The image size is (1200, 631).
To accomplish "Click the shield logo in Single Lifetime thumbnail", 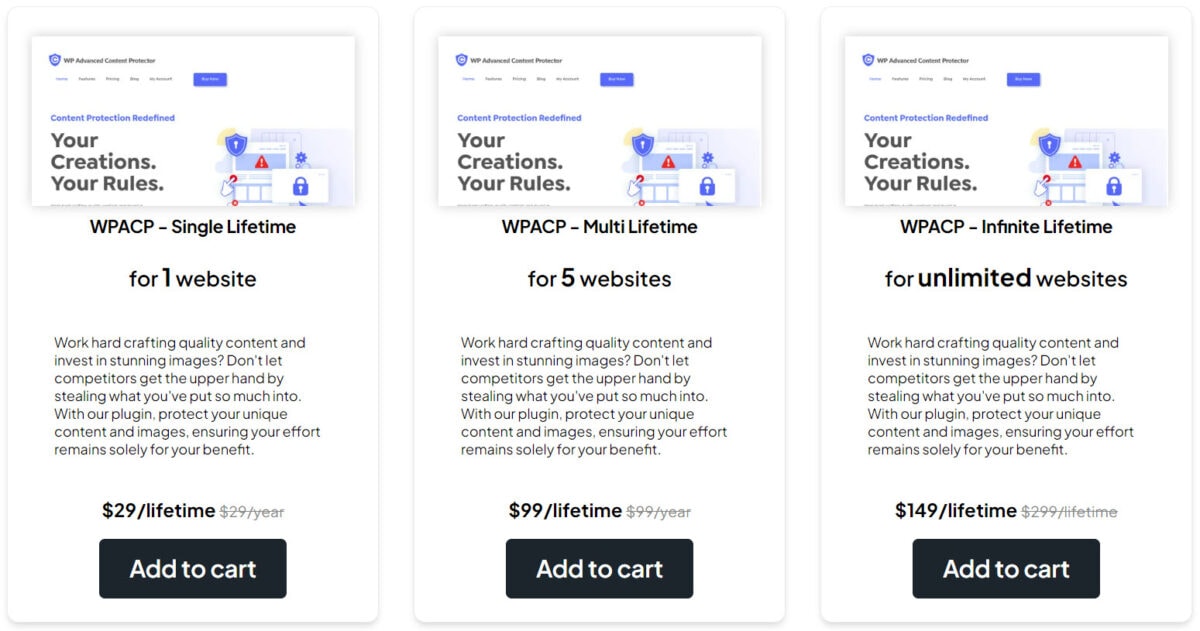I will tap(55, 59).
